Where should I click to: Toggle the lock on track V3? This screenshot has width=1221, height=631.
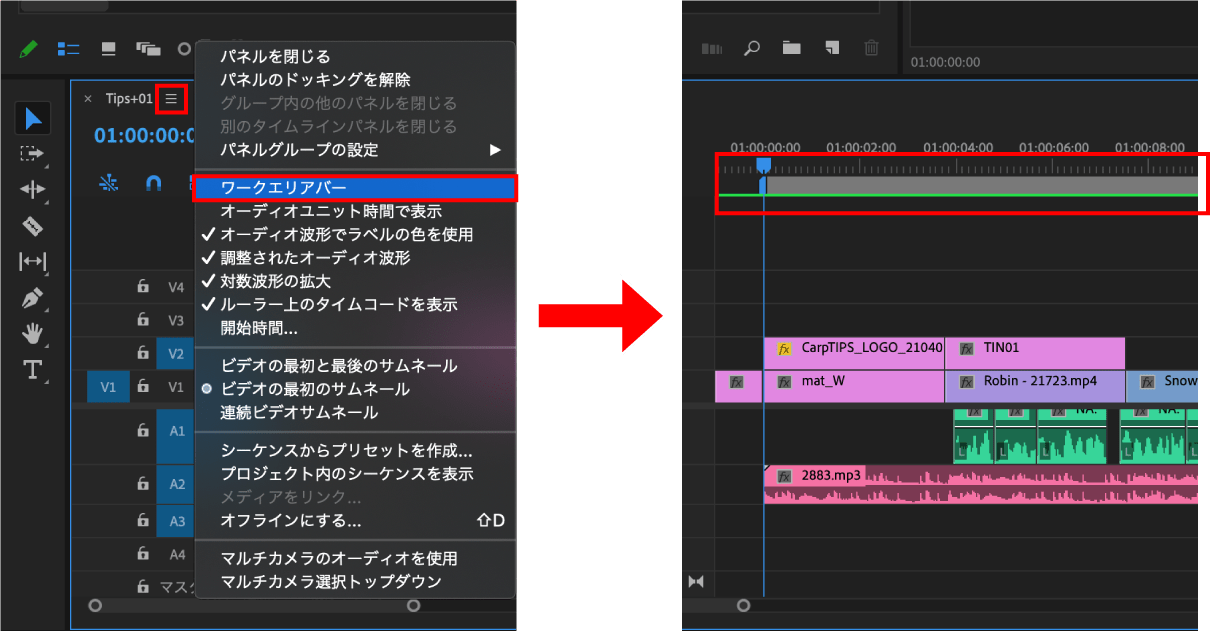tap(143, 320)
